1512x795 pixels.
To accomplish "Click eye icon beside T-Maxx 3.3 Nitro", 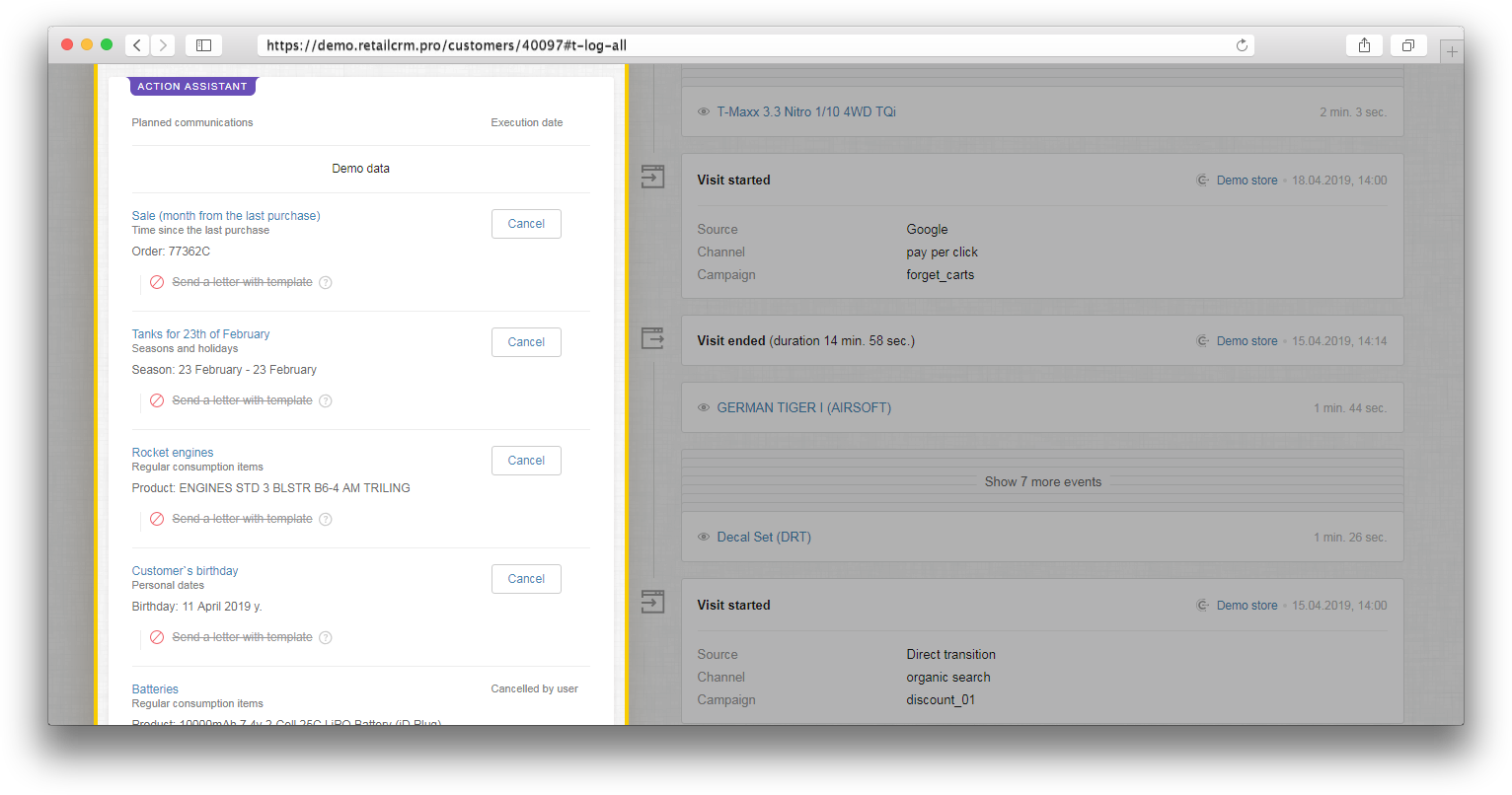I will point(704,111).
